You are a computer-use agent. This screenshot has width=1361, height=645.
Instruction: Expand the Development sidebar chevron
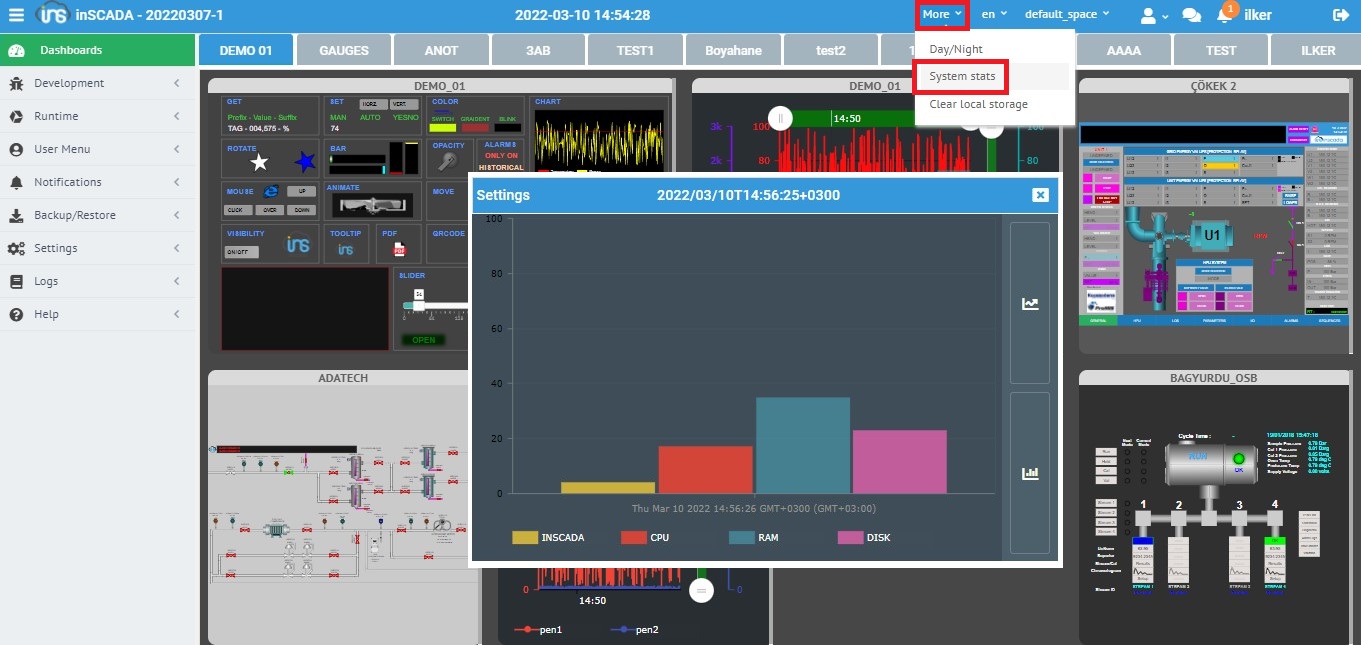177,83
